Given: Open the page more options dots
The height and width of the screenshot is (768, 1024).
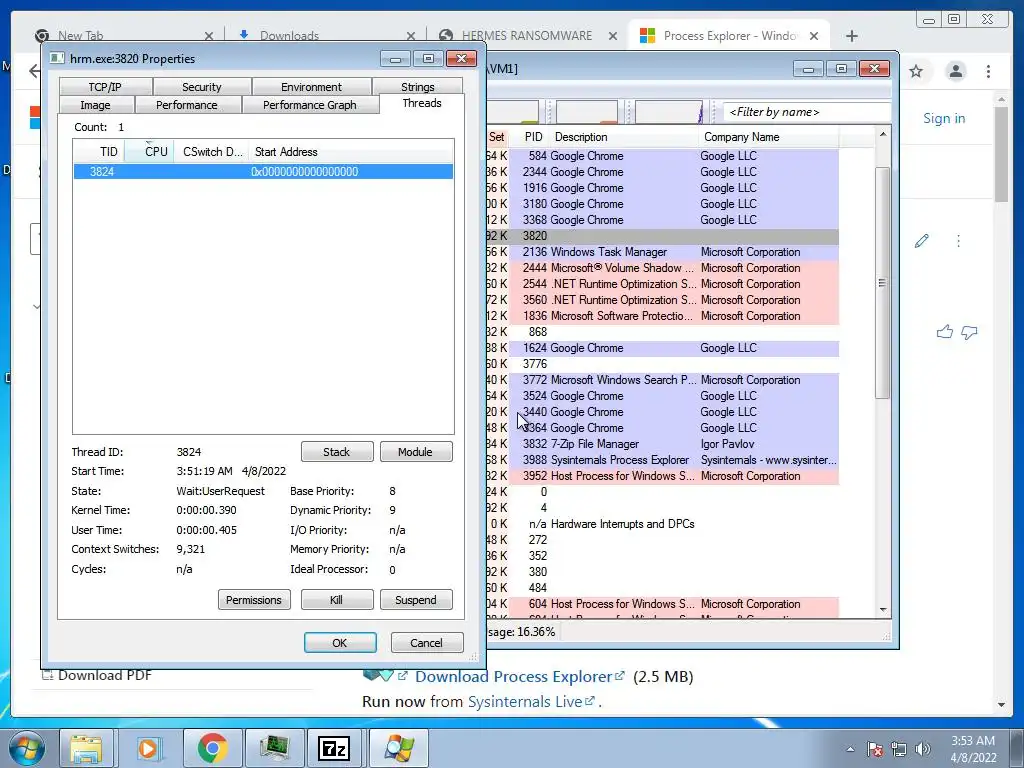Looking at the screenshot, I should tap(959, 241).
